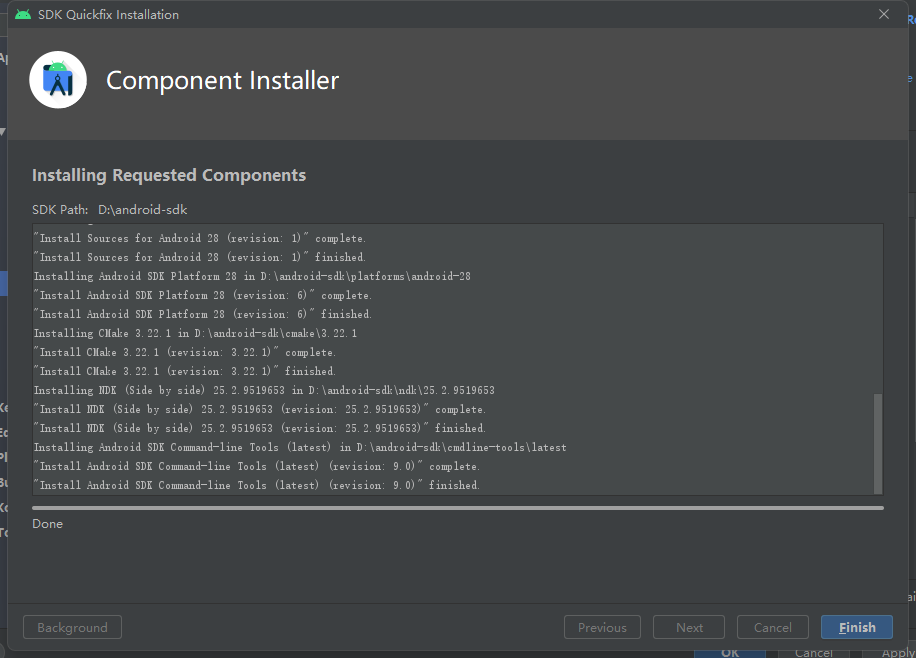The width and height of the screenshot is (916, 658).
Task: Close the SDK Quickfix Installation dialog
Action: (883, 14)
